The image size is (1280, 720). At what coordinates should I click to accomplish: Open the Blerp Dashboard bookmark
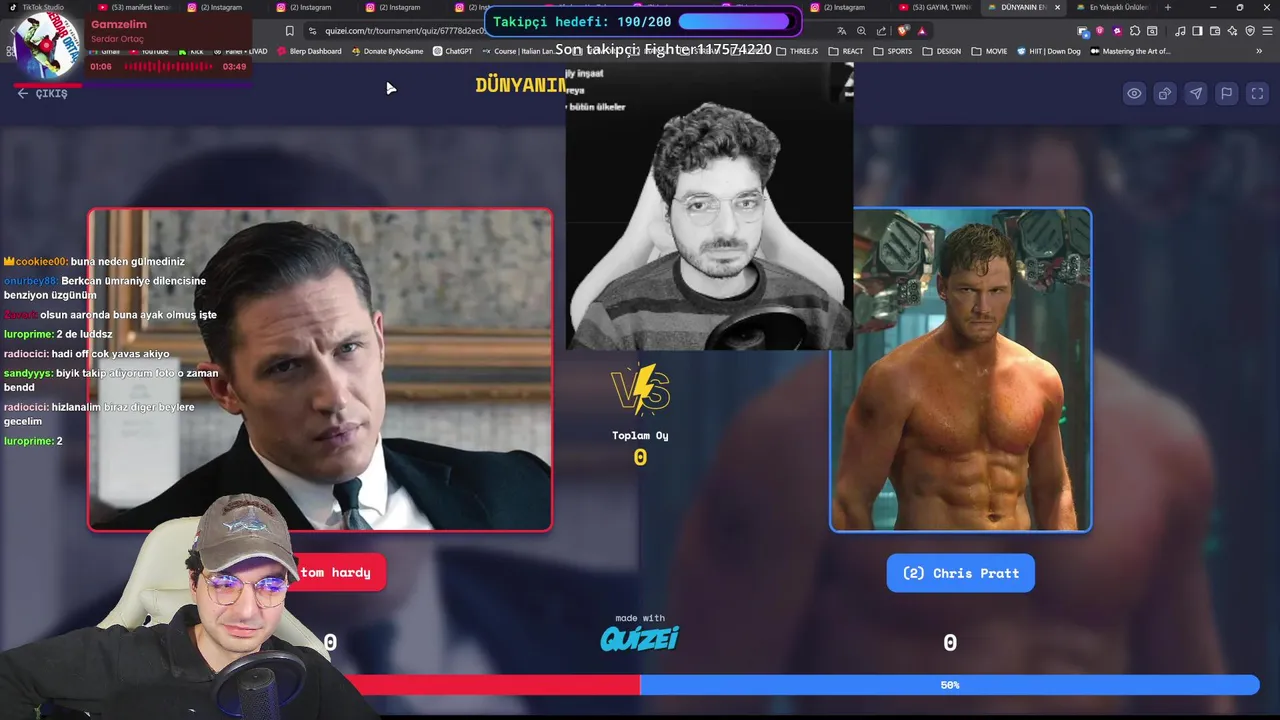(309, 51)
